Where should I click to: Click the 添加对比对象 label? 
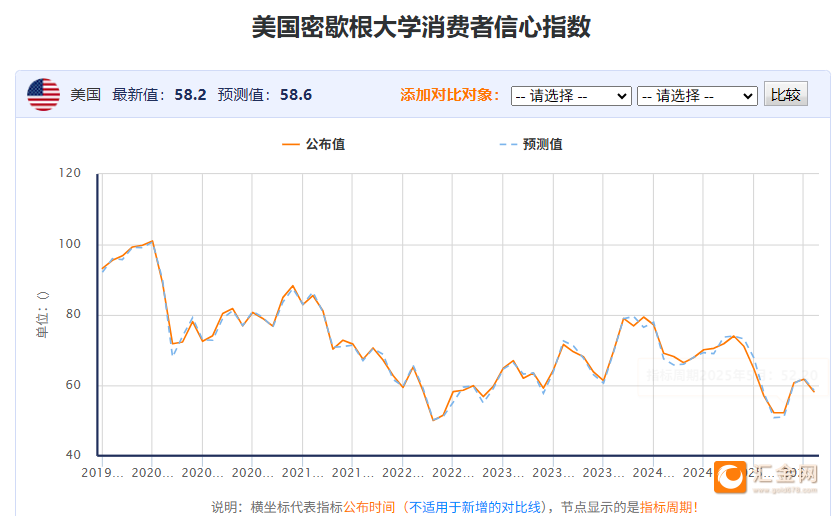pyautogui.click(x=449, y=95)
